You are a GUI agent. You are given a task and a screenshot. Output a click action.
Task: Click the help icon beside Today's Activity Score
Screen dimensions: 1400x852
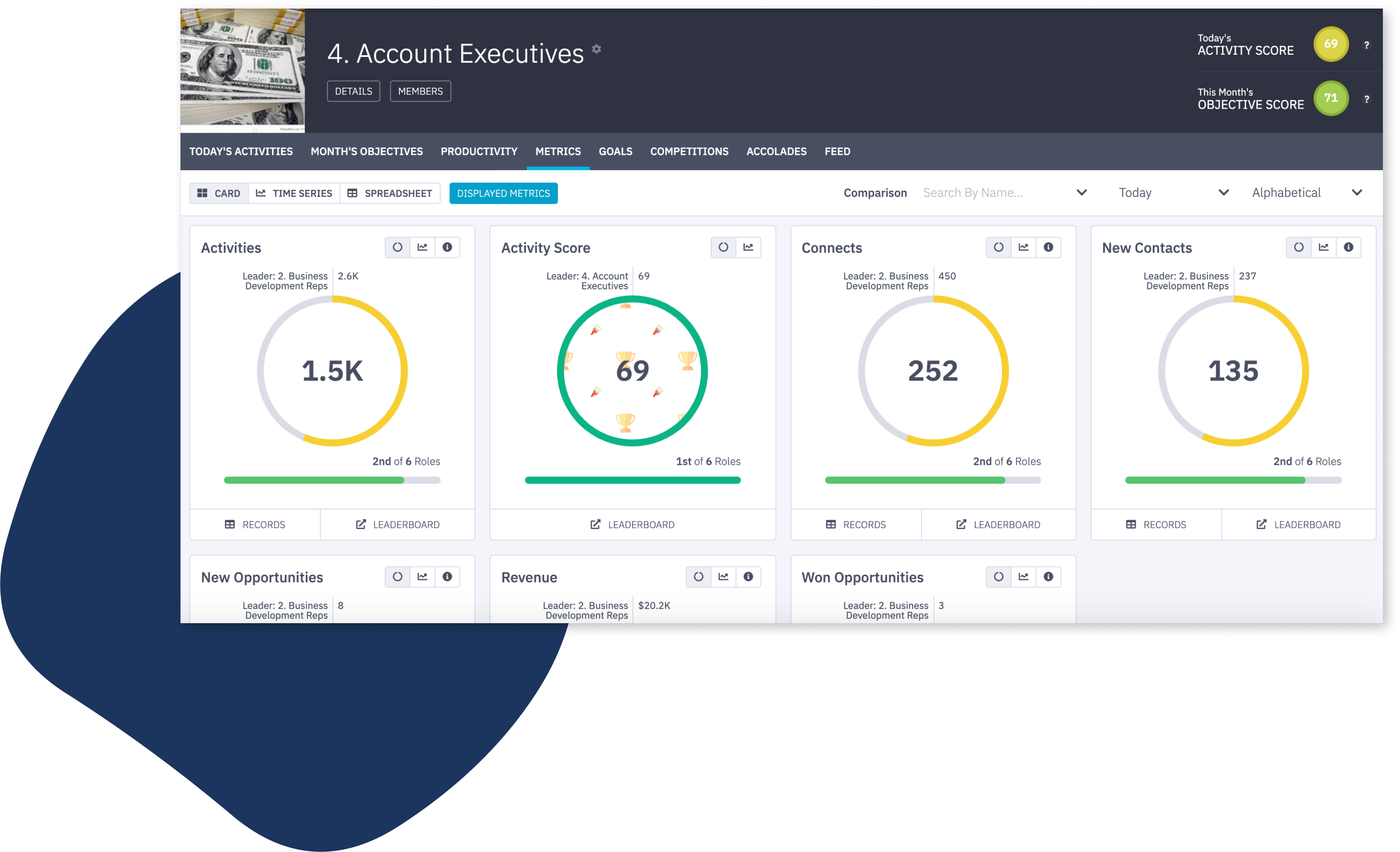[1367, 44]
